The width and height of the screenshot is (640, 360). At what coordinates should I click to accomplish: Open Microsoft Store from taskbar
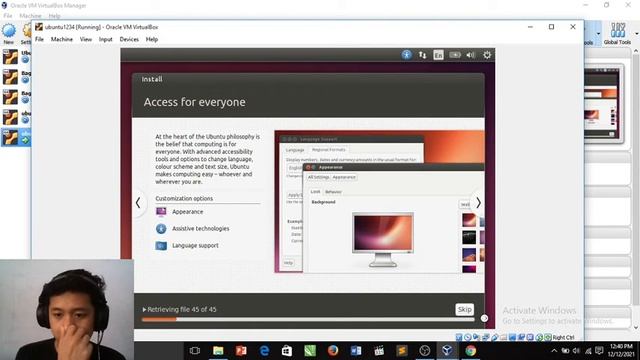click(287, 351)
